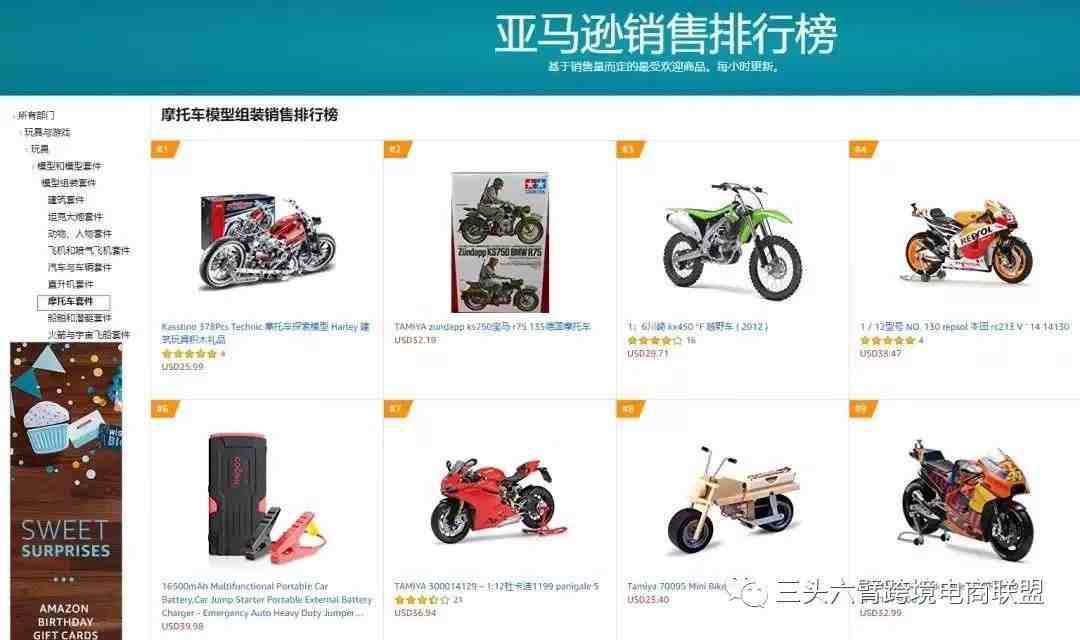The width and height of the screenshot is (1080, 640).
Task: Click the WeChat logo in watermark
Action: tap(747, 592)
